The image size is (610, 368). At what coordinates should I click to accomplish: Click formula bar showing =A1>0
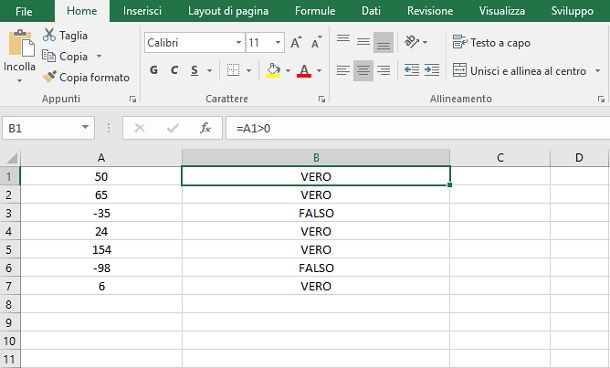(418, 128)
